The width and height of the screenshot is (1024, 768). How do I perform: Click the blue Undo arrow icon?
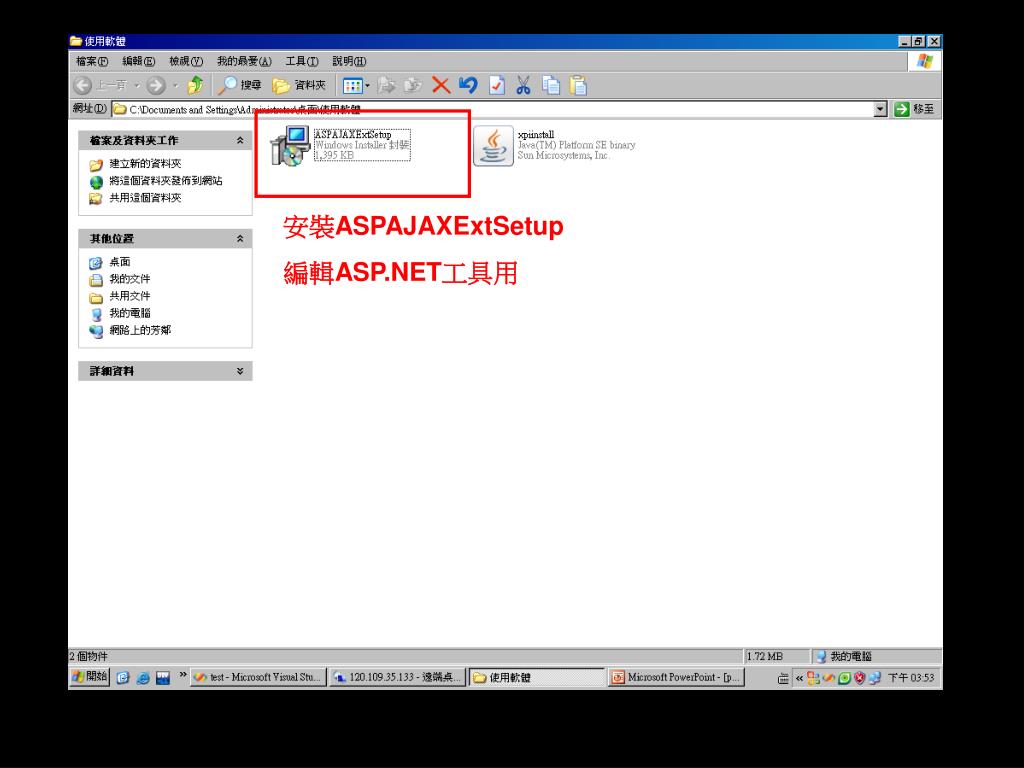click(468, 85)
